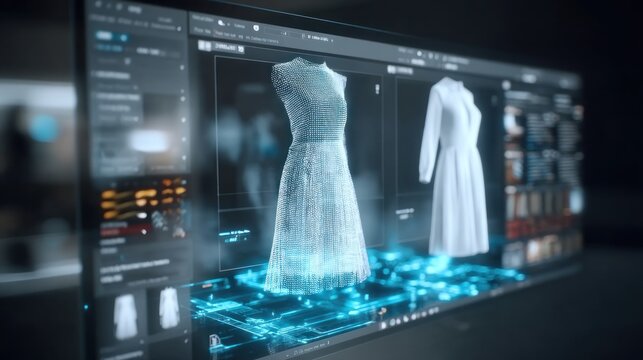Select the tab above the white dress viewport
The image size is (643, 360).
pos(400,71)
